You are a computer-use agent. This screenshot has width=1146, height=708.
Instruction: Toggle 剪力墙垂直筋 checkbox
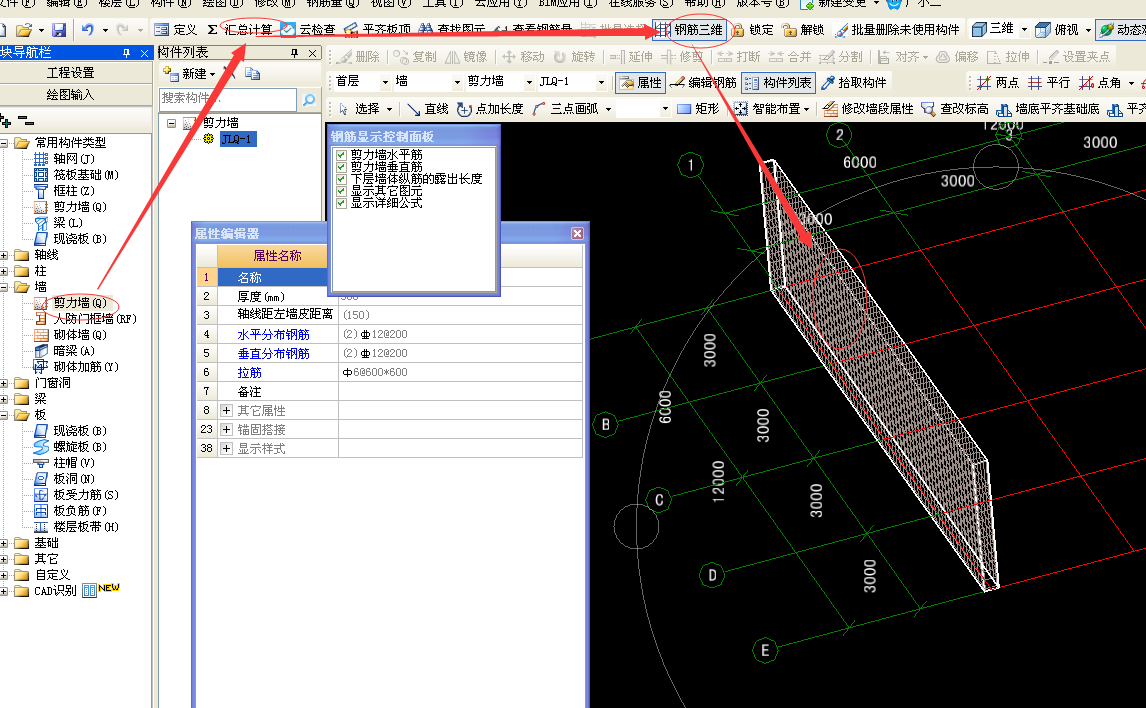coord(341,167)
